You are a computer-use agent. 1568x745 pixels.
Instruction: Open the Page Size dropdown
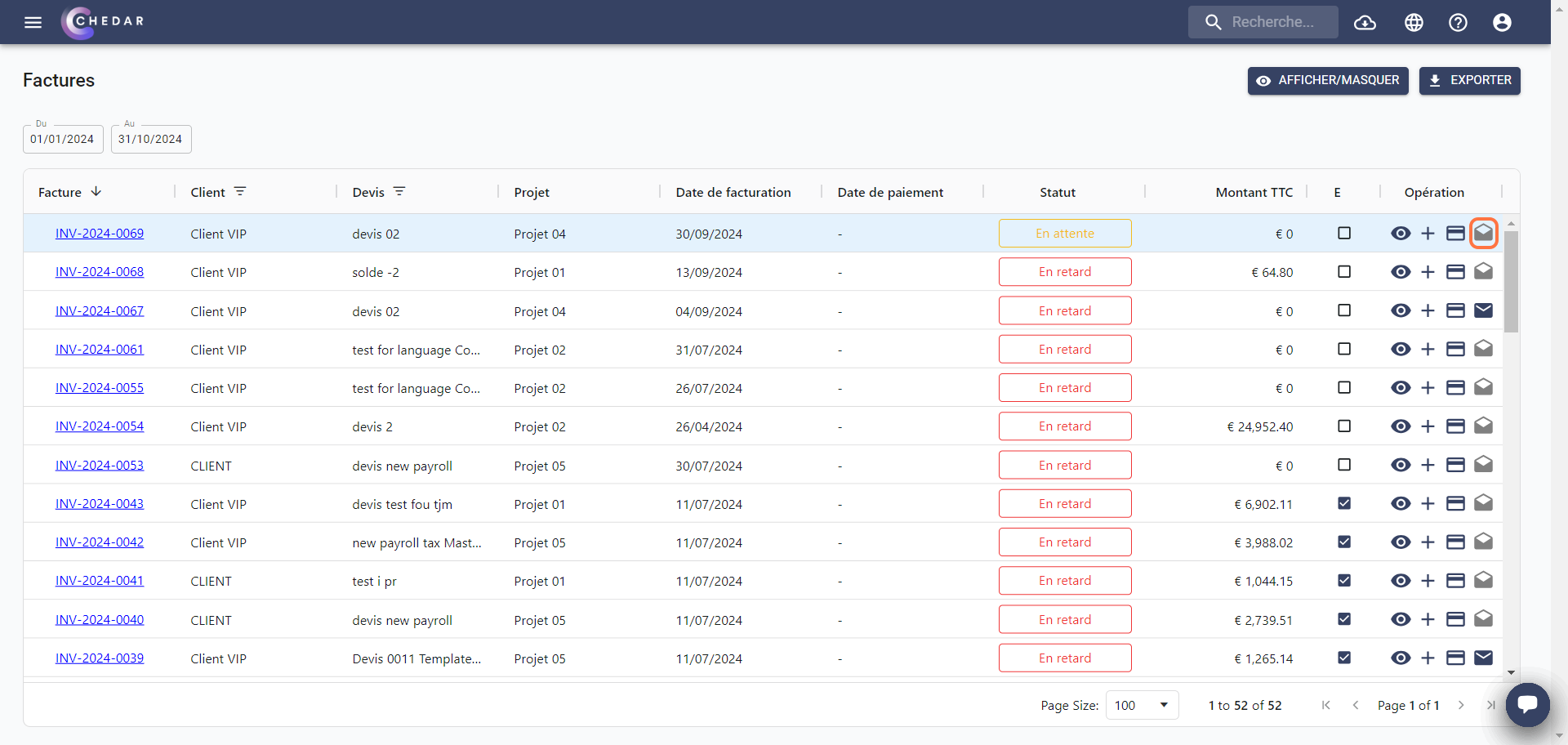[1142, 705]
